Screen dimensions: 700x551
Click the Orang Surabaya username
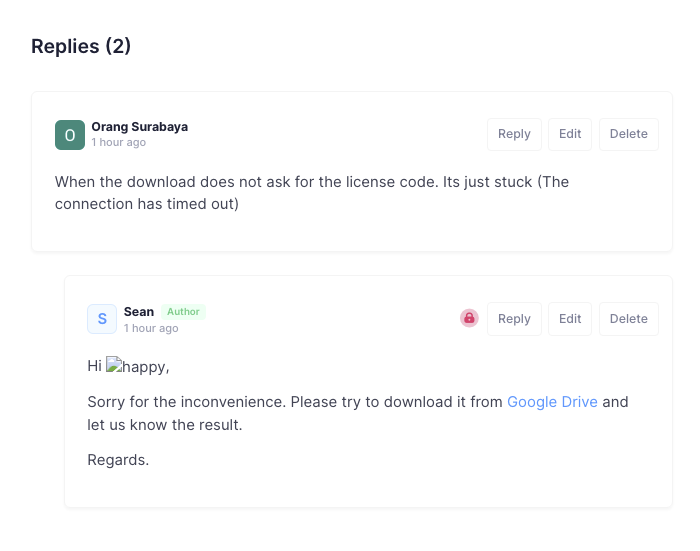point(139,127)
